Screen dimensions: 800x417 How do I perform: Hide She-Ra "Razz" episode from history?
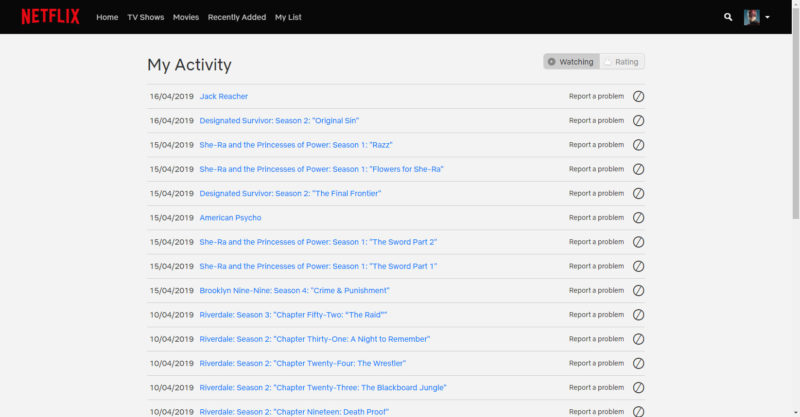point(638,145)
